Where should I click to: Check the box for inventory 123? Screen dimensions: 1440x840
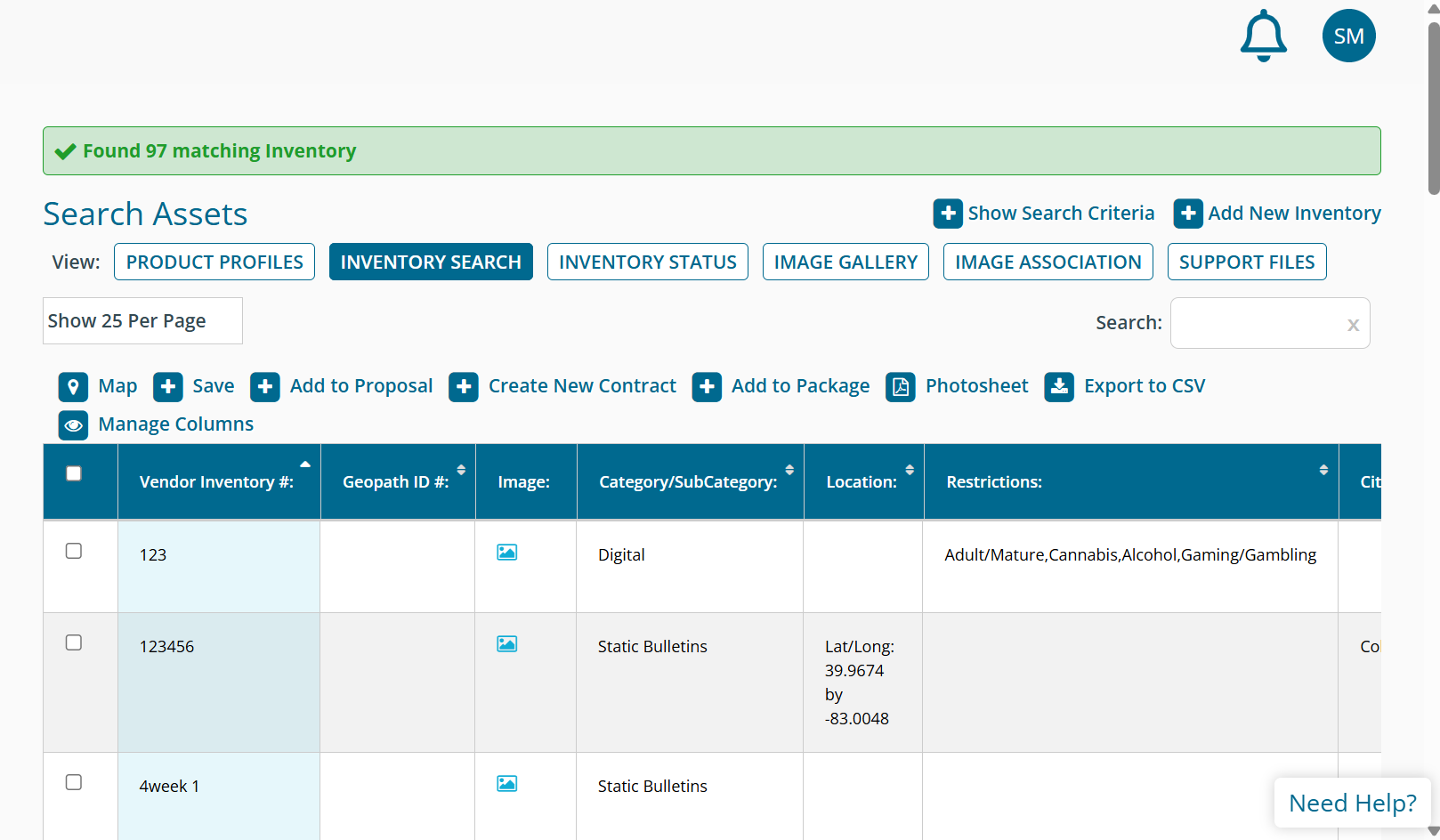[74, 552]
